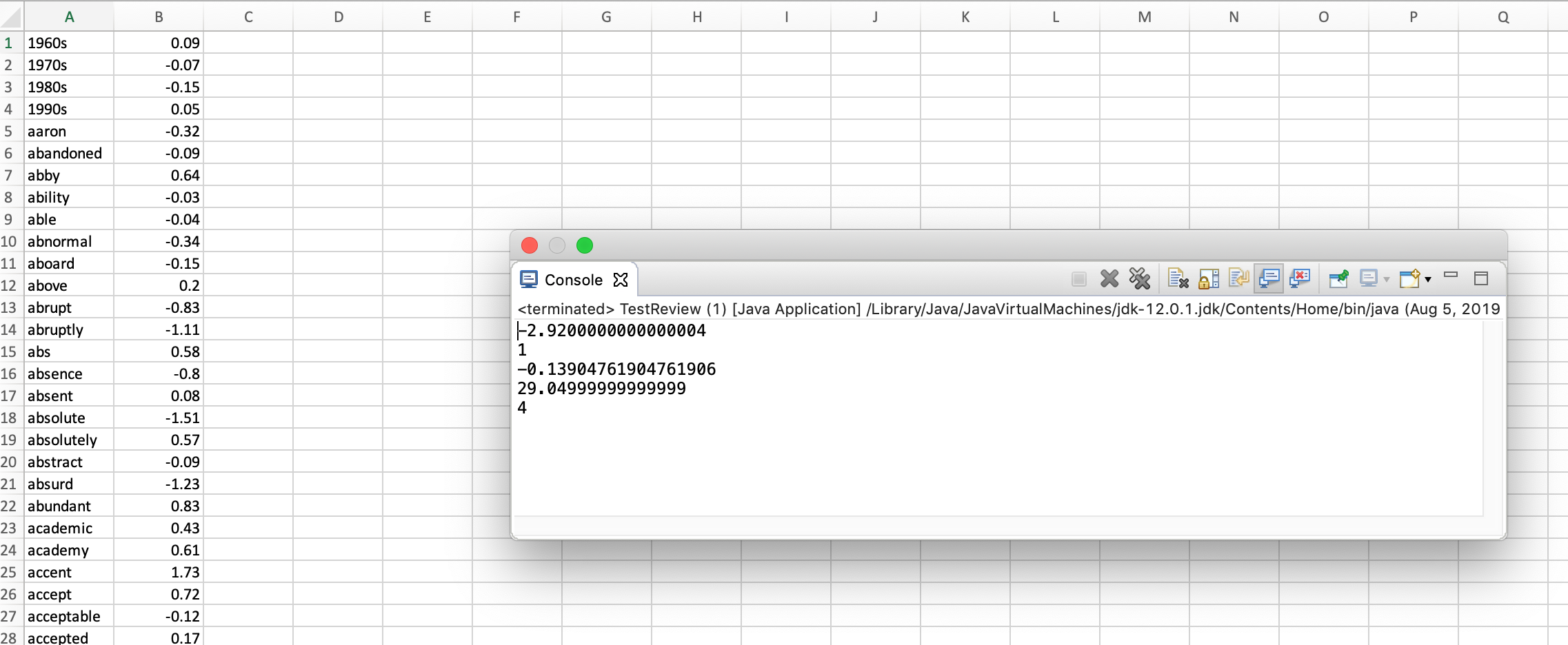This screenshot has width=1568, height=645.
Task: Click the Console tab monitor icon
Action: click(x=529, y=279)
